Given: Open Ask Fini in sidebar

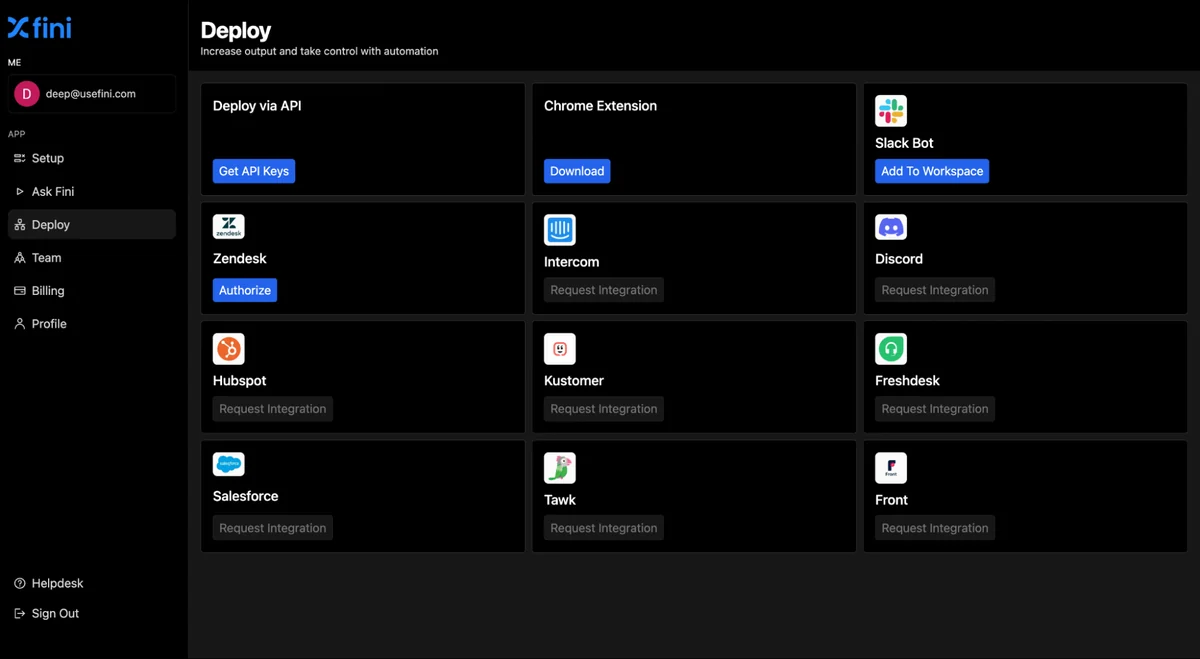Looking at the screenshot, I should 92,191.
